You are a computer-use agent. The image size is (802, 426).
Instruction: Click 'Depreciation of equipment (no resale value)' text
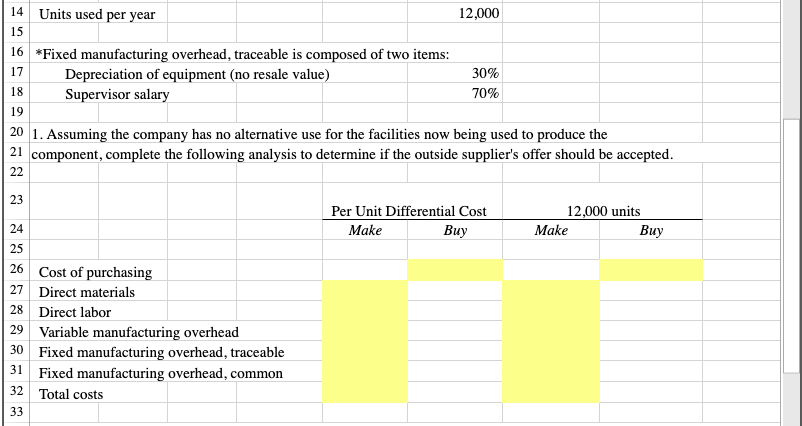[x=197, y=75]
